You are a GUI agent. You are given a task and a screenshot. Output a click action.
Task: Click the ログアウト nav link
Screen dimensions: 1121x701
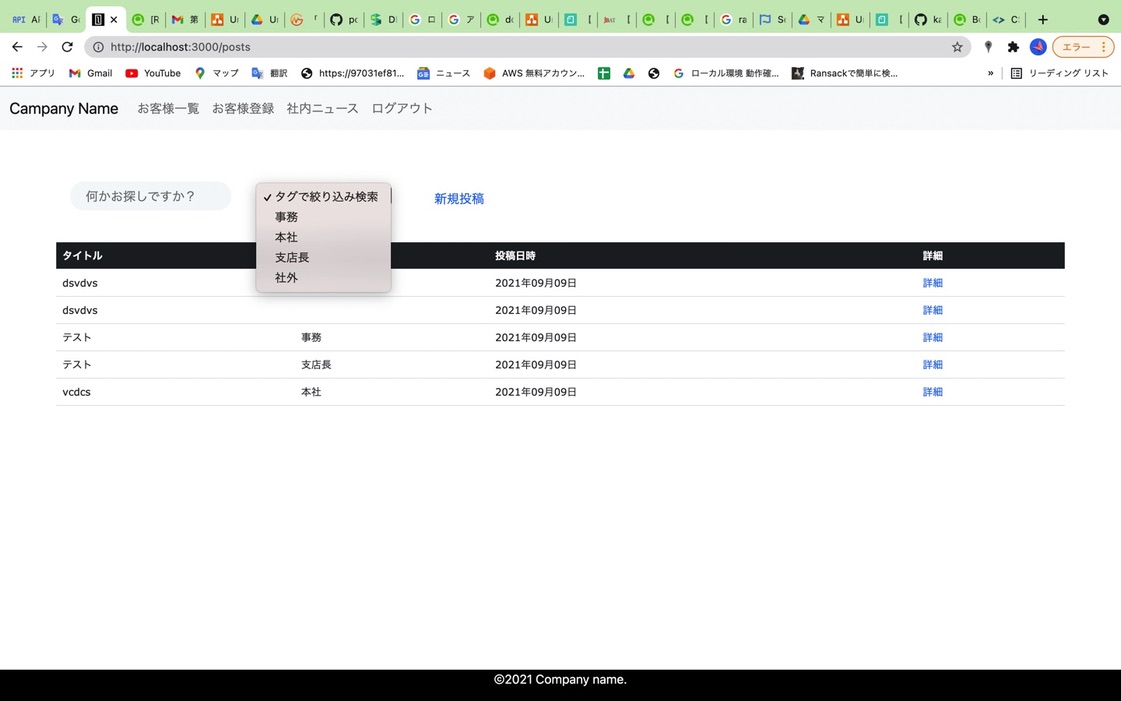coord(402,109)
